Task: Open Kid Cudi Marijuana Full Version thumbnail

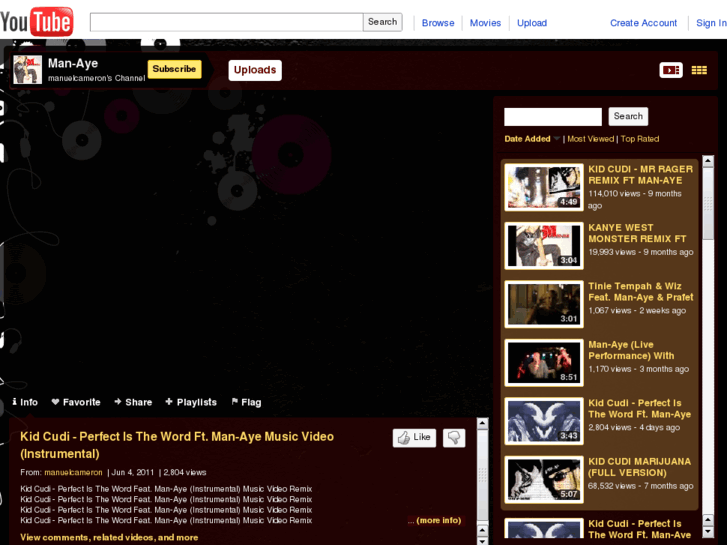Action: tap(544, 479)
